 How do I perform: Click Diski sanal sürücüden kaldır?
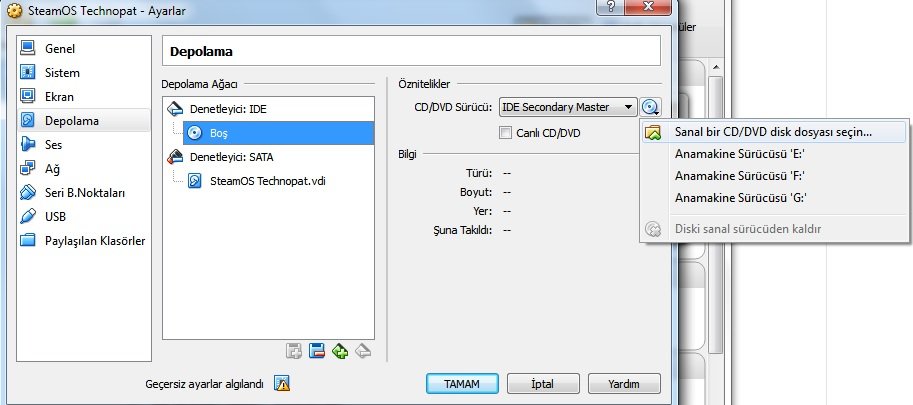coord(773,229)
